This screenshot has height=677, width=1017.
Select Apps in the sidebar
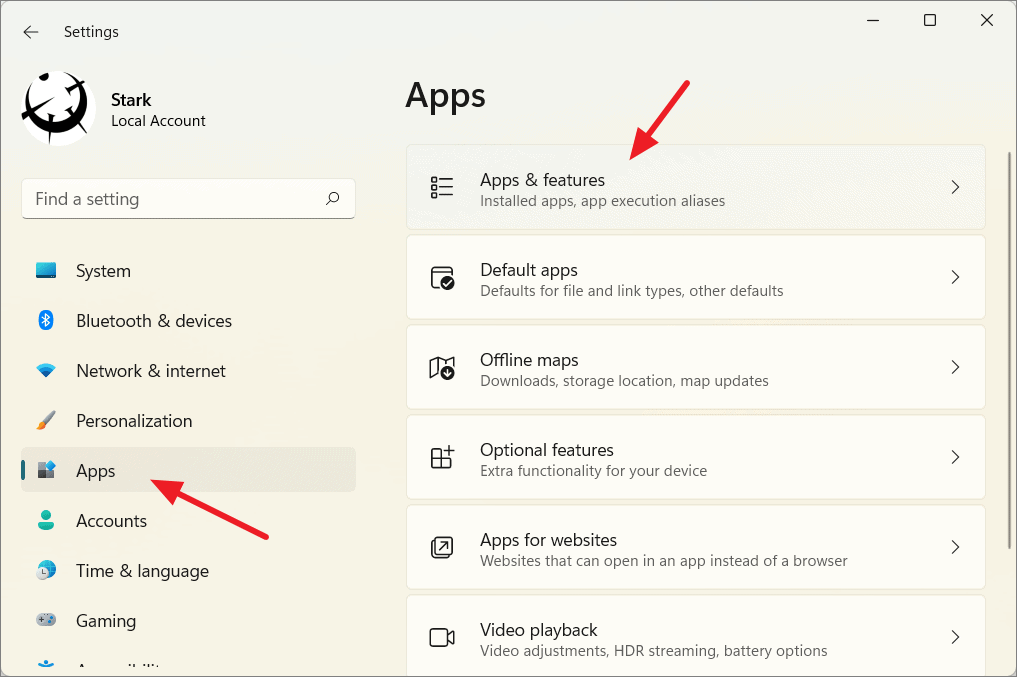[96, 471]
